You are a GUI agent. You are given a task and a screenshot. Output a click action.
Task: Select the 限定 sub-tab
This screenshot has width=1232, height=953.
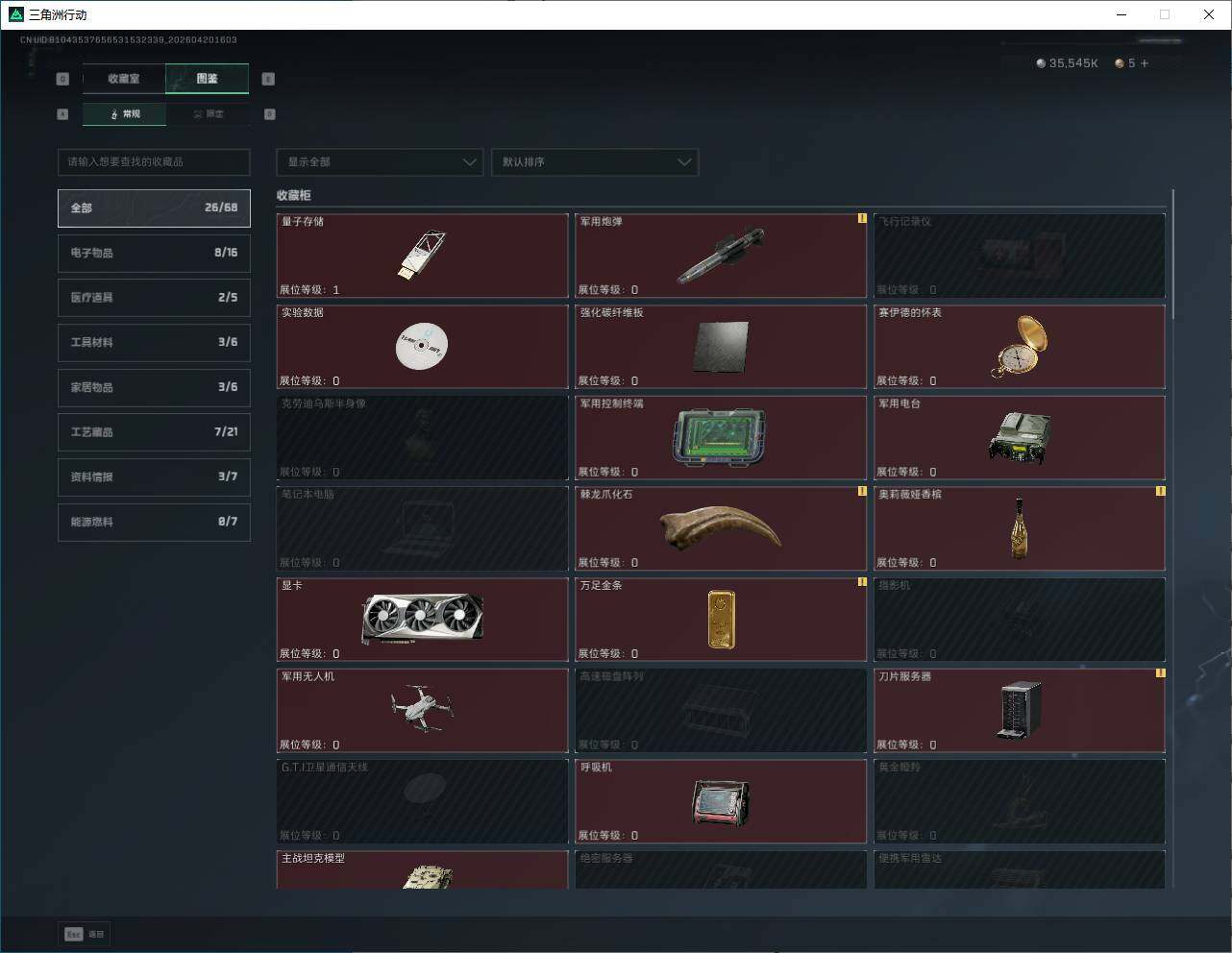click(209, 114)
